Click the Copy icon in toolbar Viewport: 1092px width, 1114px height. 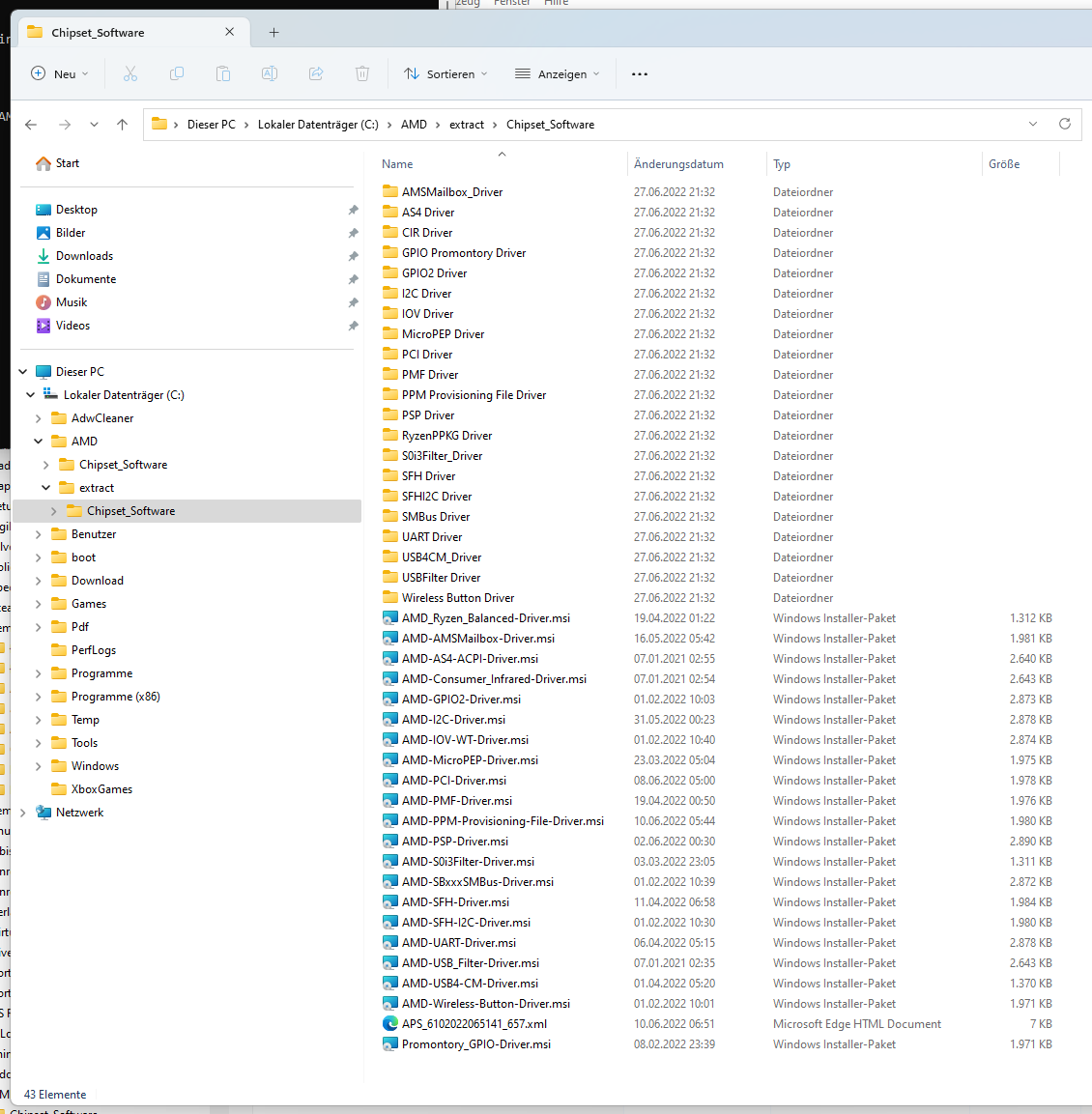[x=176, y=73]
